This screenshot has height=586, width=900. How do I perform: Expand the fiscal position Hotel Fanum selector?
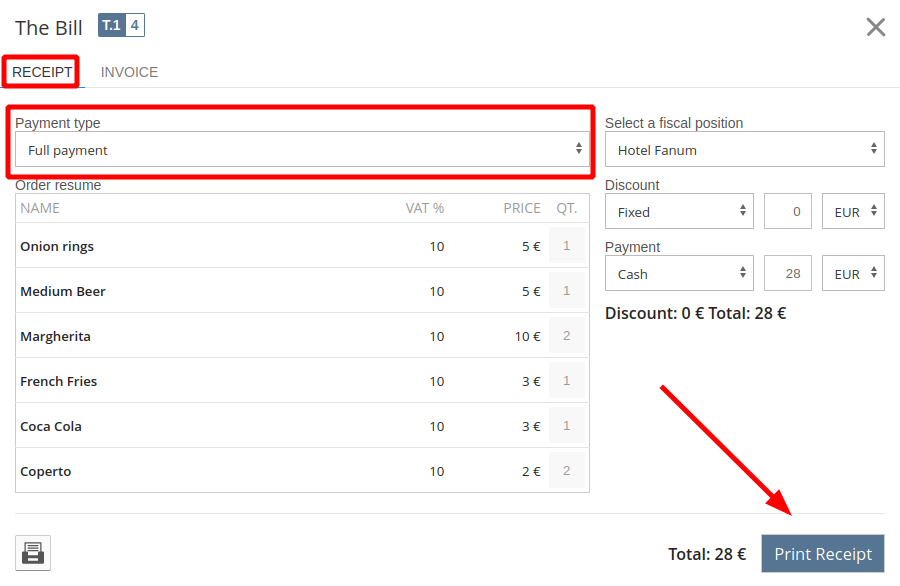coord(744,150)
